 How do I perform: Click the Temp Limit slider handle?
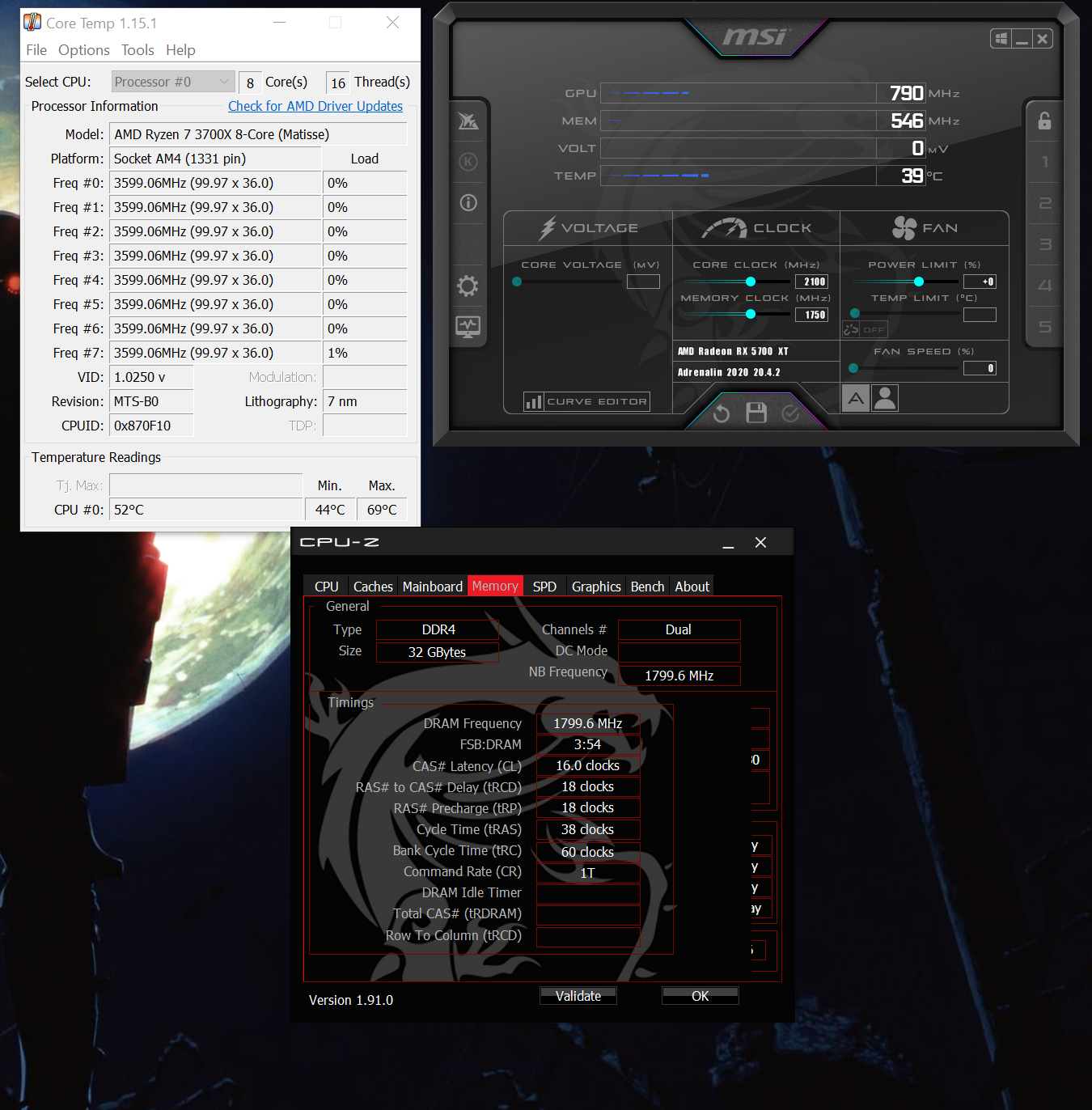point(855,313)
